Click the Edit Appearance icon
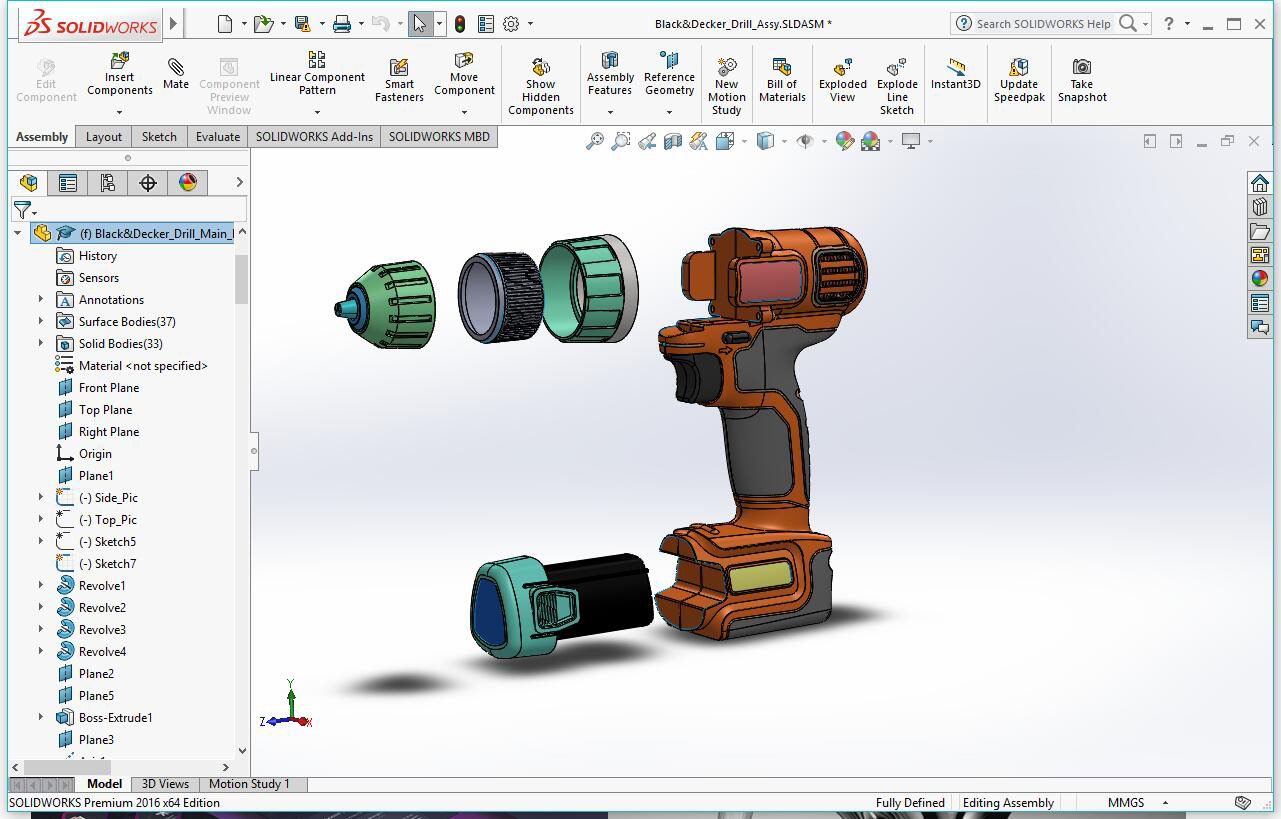The width and height of the screenshot is (1281, 819). 845,141
